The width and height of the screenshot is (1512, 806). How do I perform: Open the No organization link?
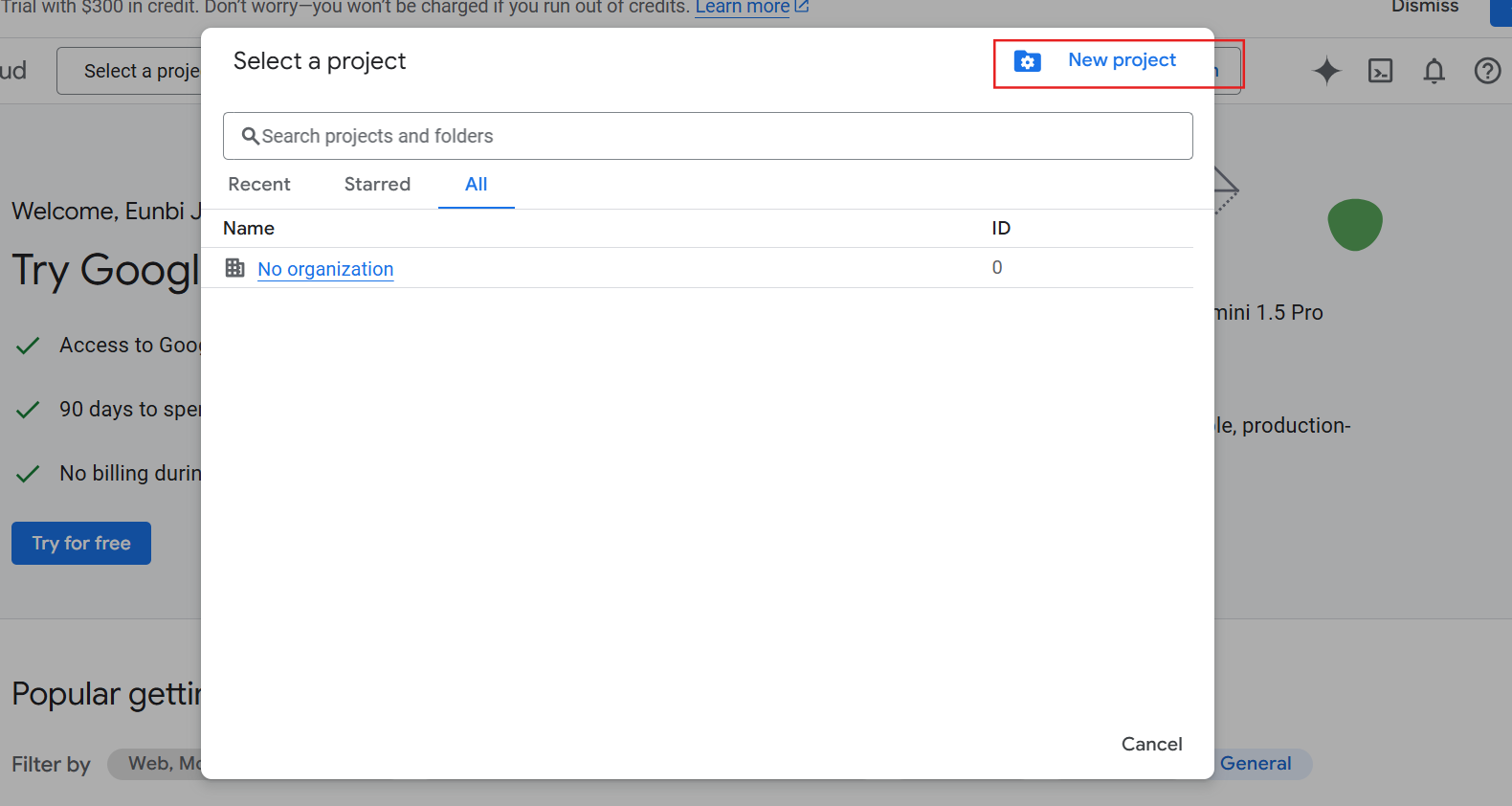tap(325, 269)
